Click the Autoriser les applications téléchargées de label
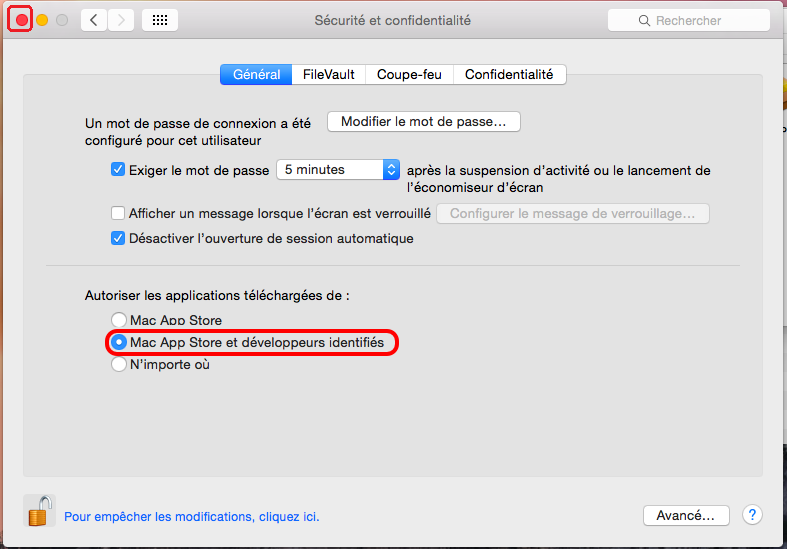This screenshot has height=549, width=787. [217, 296]
